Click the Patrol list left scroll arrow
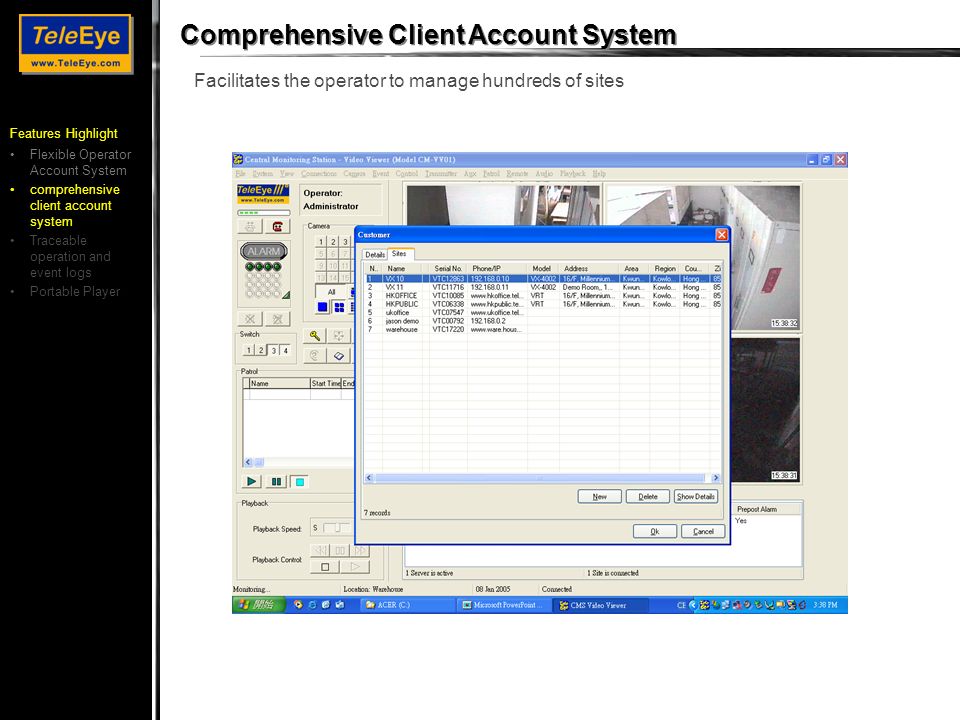Screen dimensions: 960x720 248,462
